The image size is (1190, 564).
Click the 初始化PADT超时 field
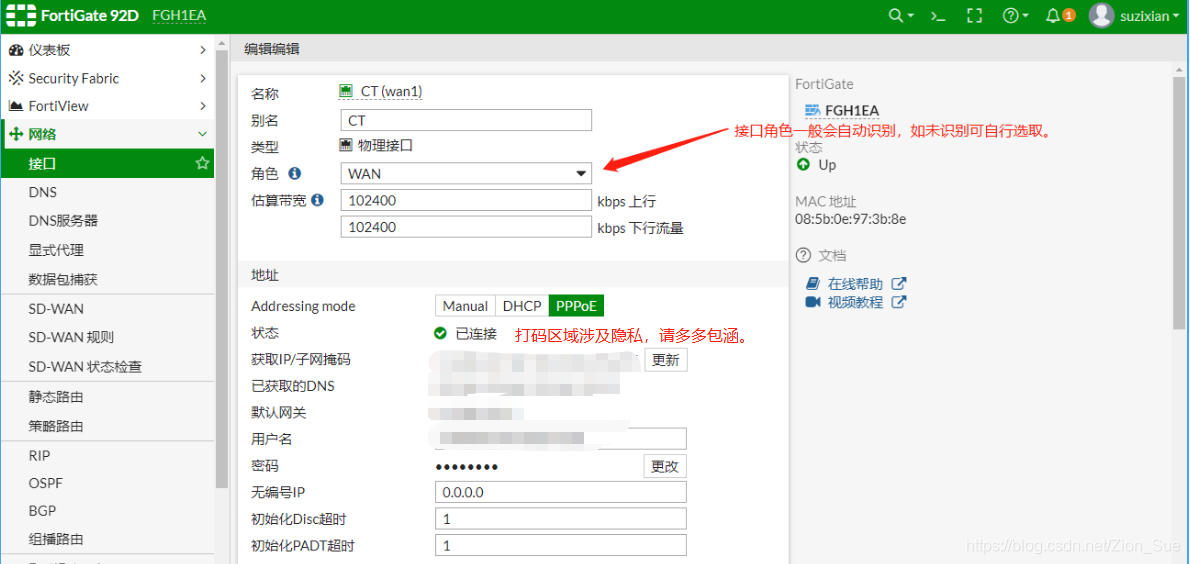[x=561, y=545]
